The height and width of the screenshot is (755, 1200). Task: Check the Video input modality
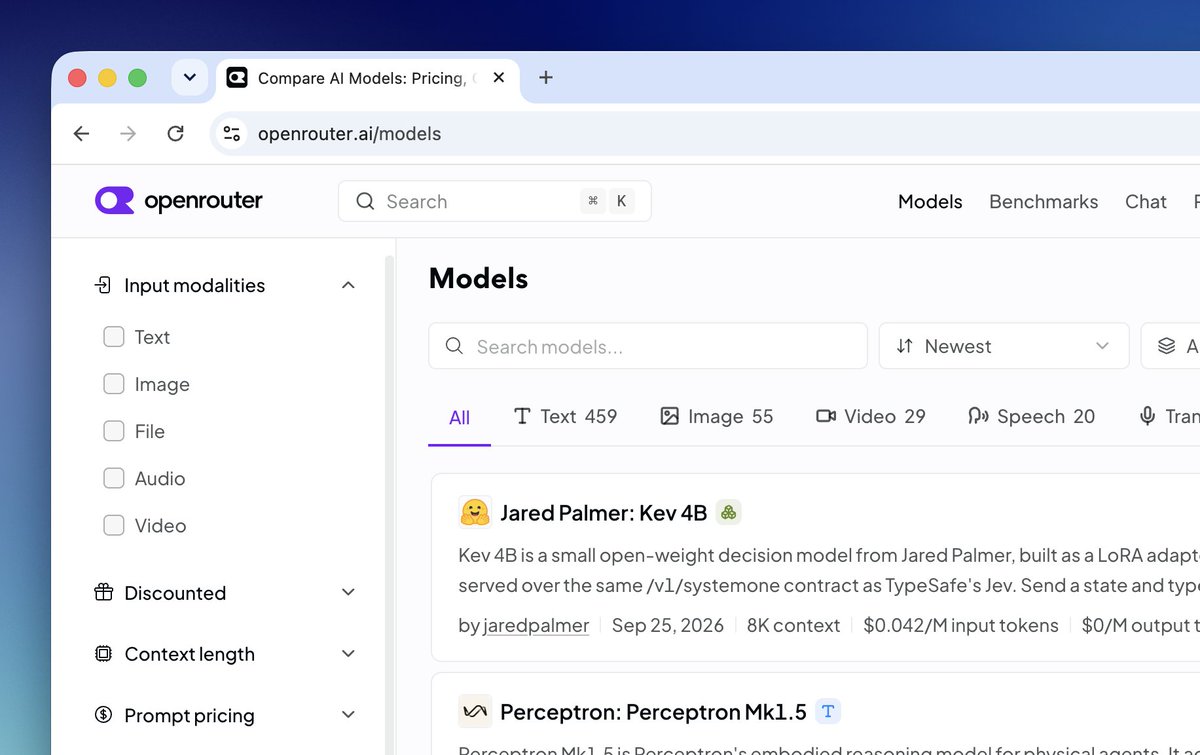click(114, 525)
